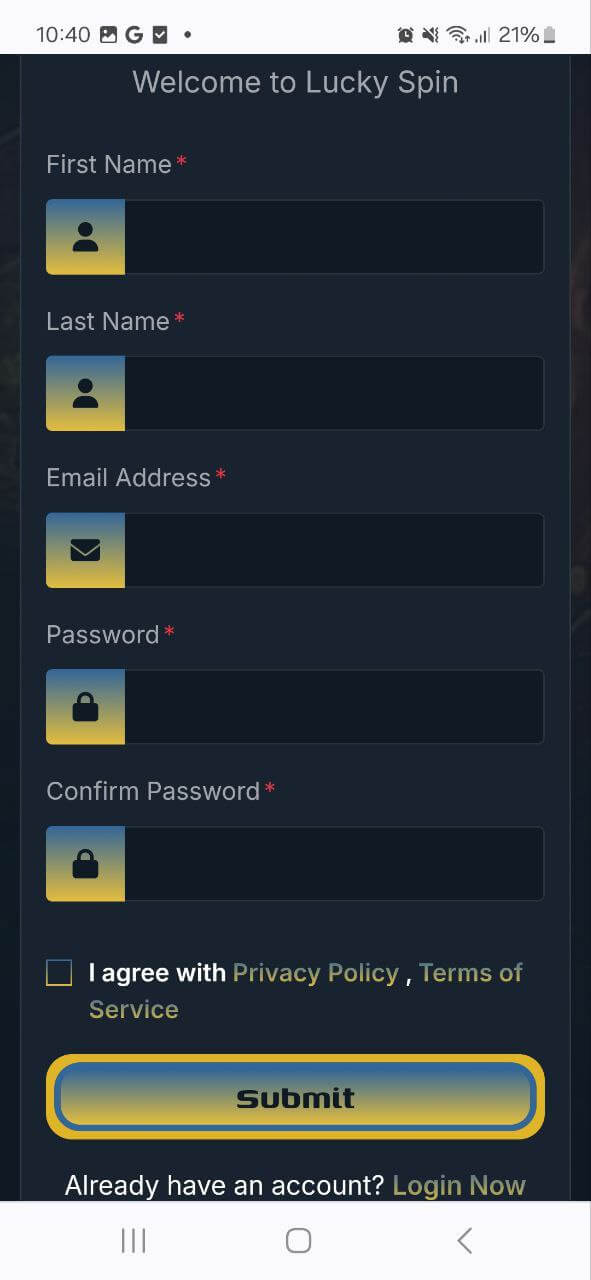
Task: Tap the person icon beside First Name
Action: coord(85,237)
